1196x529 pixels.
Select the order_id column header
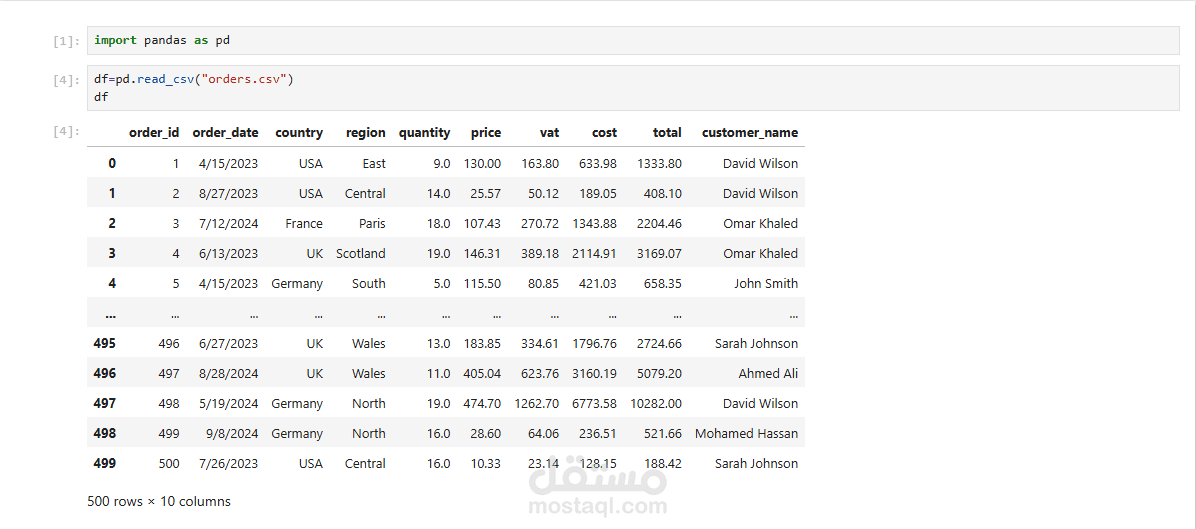coord(154,133)
